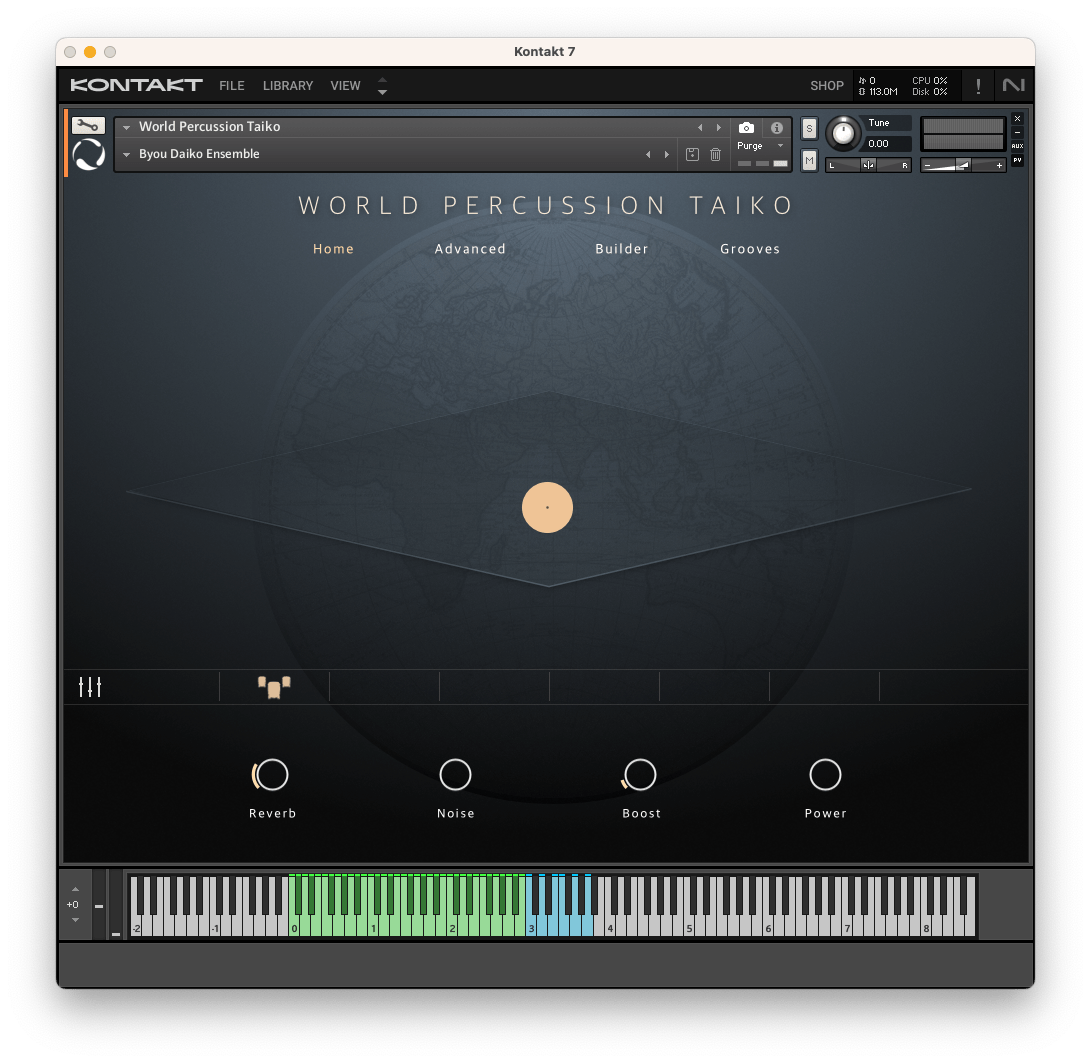This screenshot has width=1091, height=1063.
Task: Click the volume minus button
Action: coord(927,166)
